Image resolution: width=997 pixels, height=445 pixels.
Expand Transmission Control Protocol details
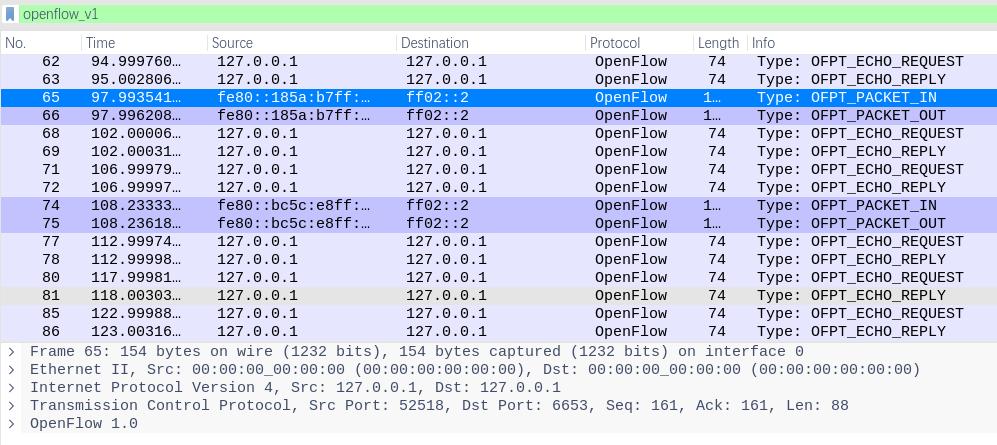tap(11, 406)
